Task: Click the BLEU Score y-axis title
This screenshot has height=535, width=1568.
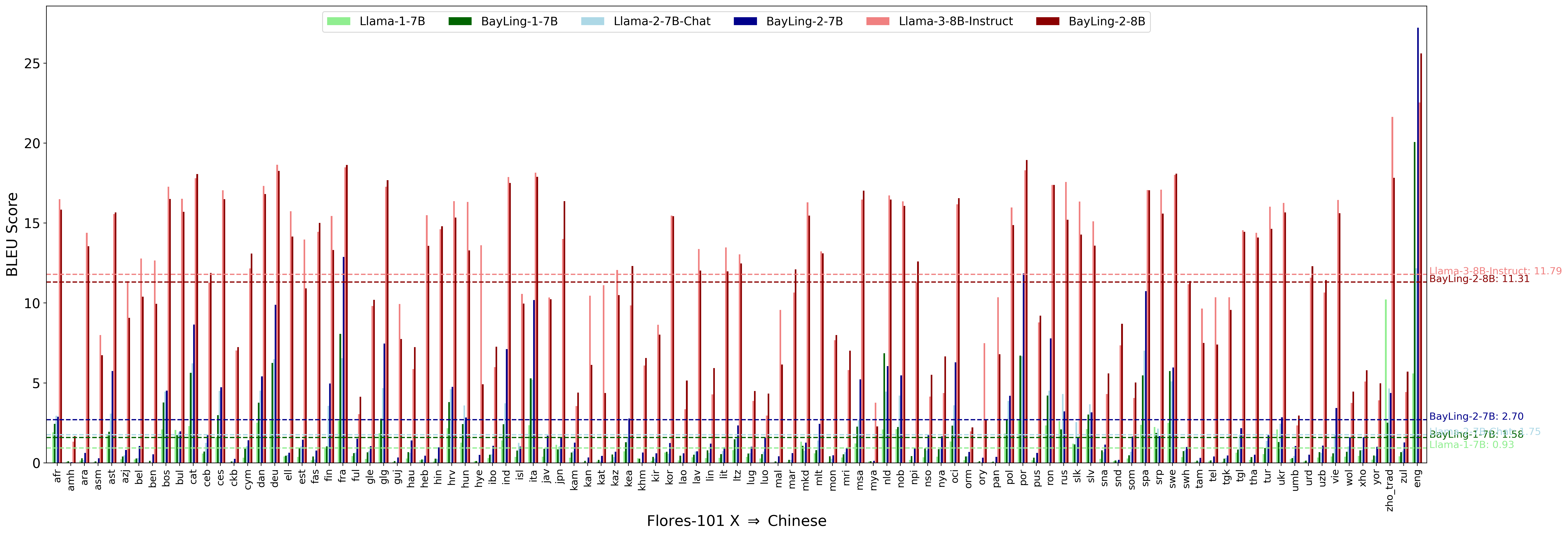Action: 12,234
